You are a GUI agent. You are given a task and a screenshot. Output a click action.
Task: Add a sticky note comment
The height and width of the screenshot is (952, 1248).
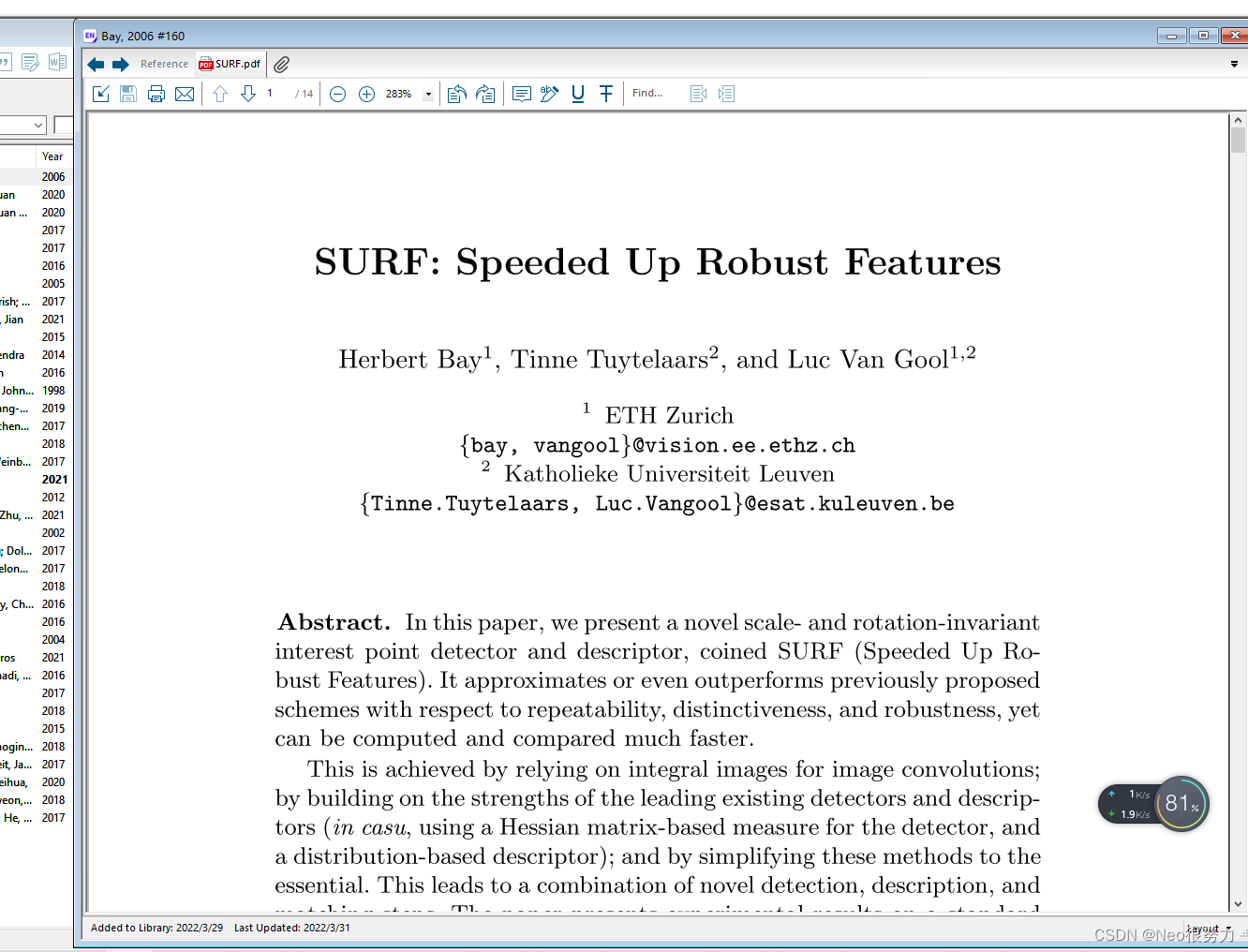coord(522,94)
